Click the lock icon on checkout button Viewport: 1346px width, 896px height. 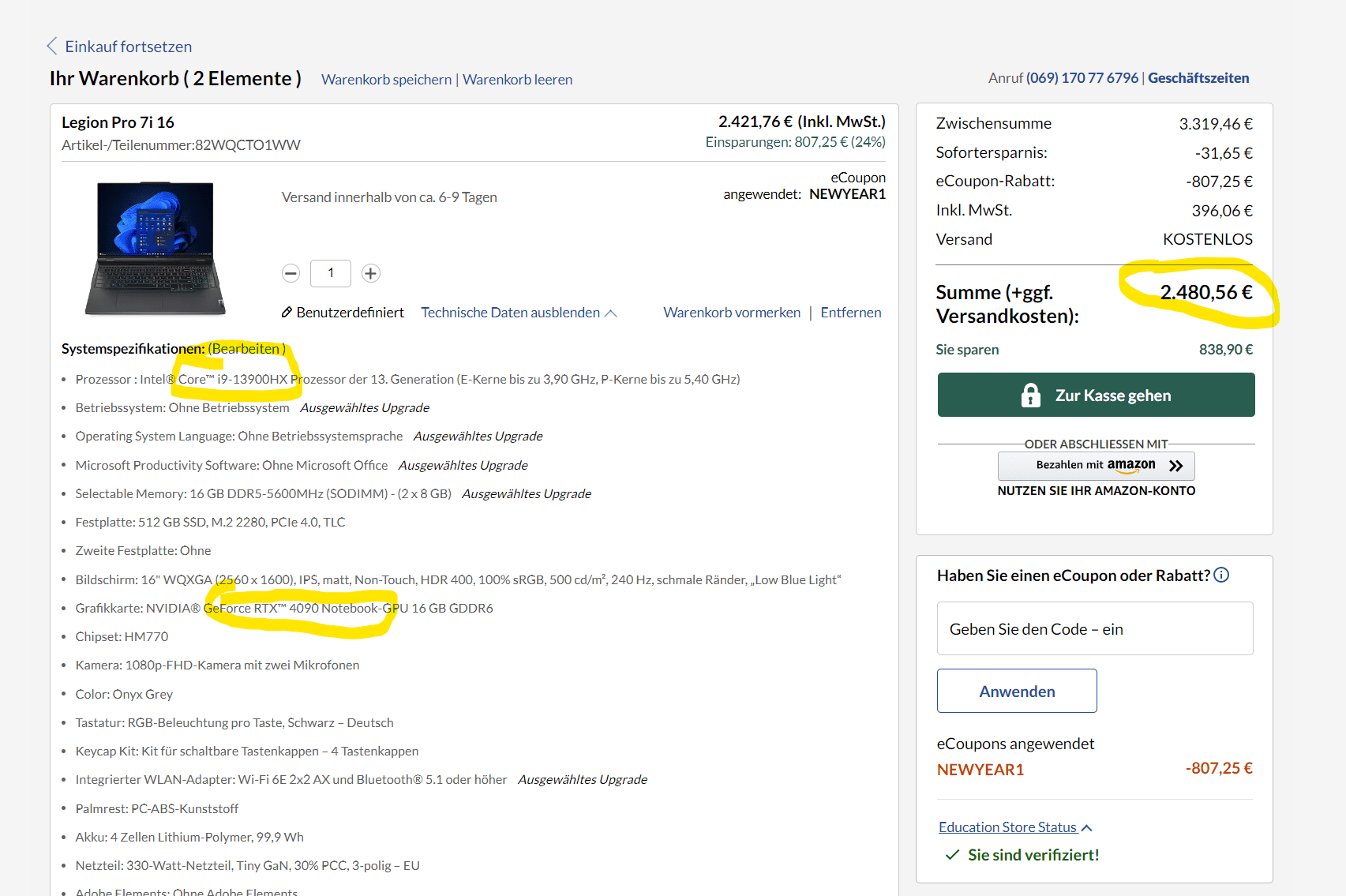[x=1030, y=395]
